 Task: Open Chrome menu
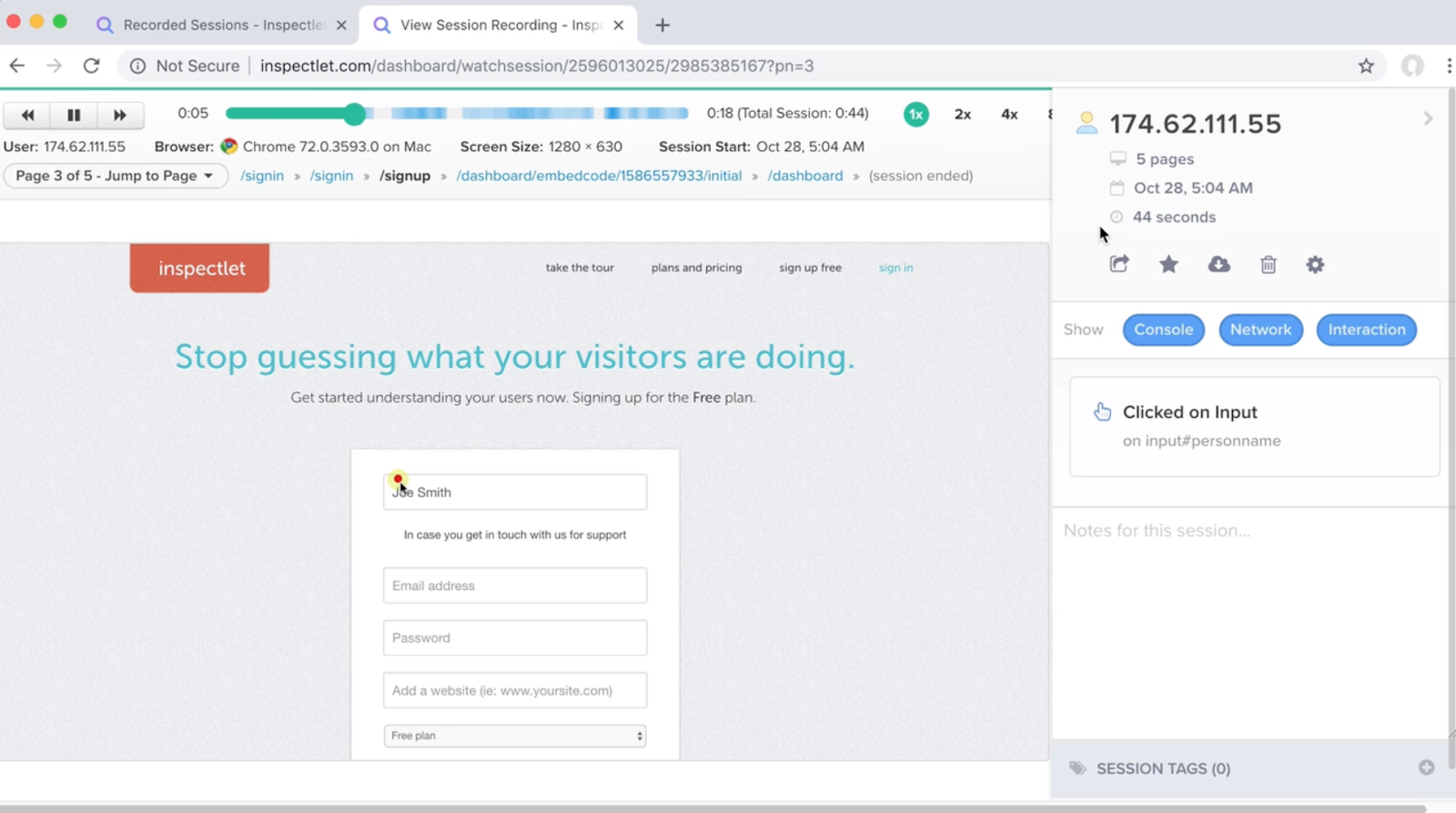pos(1449,66)
